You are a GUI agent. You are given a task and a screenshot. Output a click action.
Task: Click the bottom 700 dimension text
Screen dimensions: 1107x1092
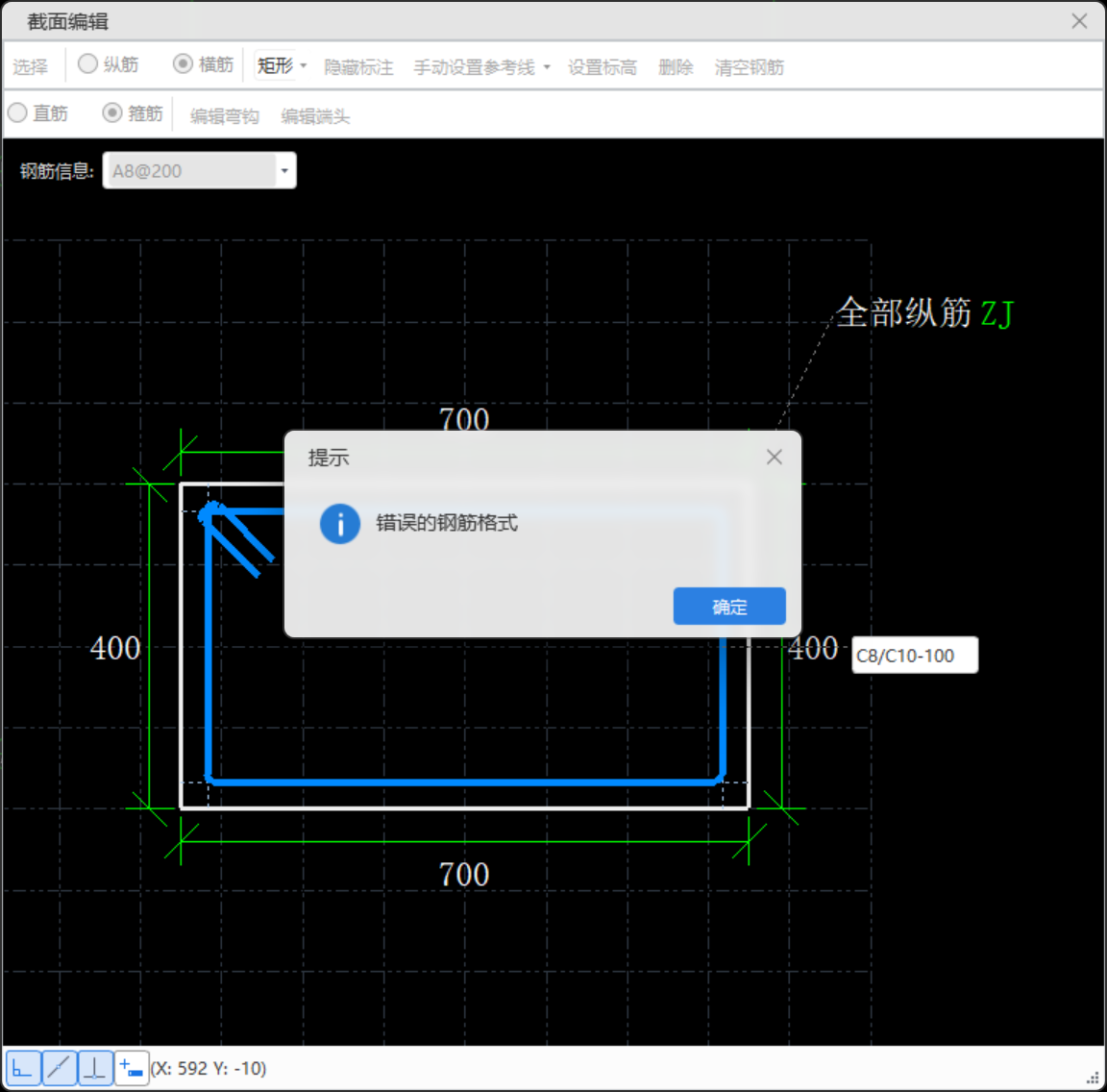pyautogui.click(x=464, y=875)
